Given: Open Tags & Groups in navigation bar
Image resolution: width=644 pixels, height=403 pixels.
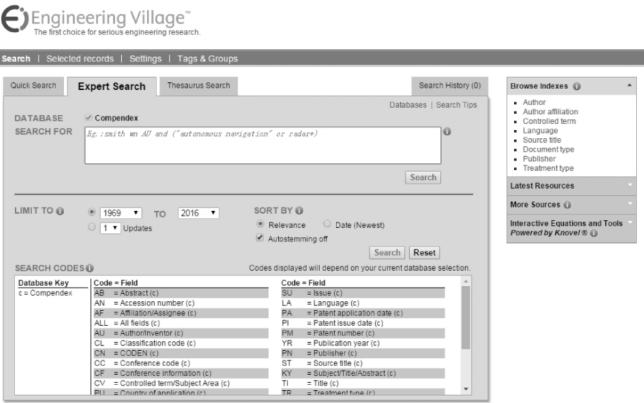Looking at the screenshot, I should click(207, 59).
